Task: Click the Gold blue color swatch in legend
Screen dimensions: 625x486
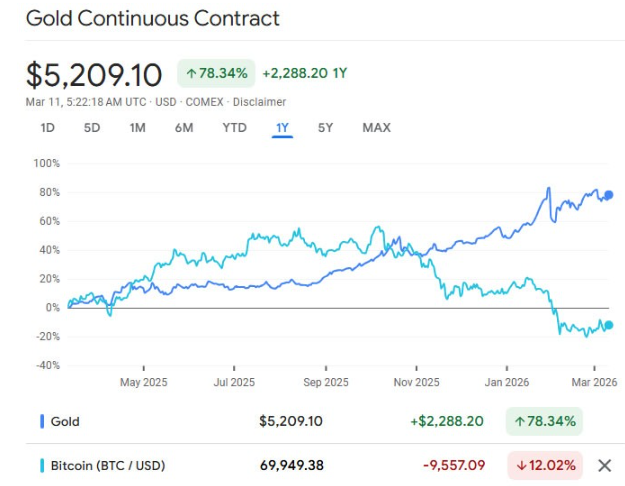Action: point(42,422)
